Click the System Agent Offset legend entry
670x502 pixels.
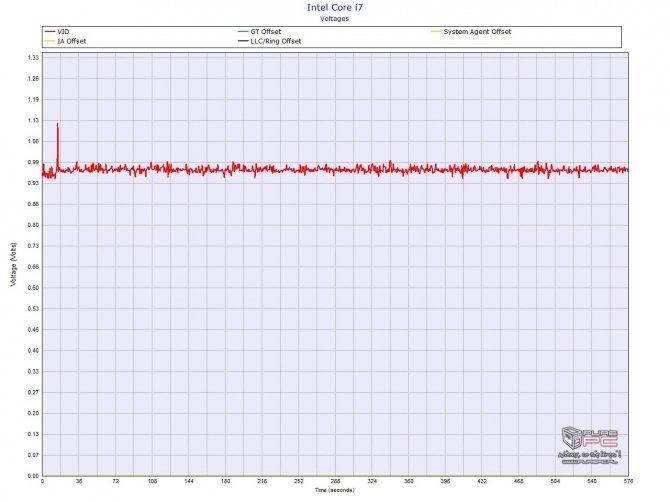pyautogui.click(x=471, y=32)
